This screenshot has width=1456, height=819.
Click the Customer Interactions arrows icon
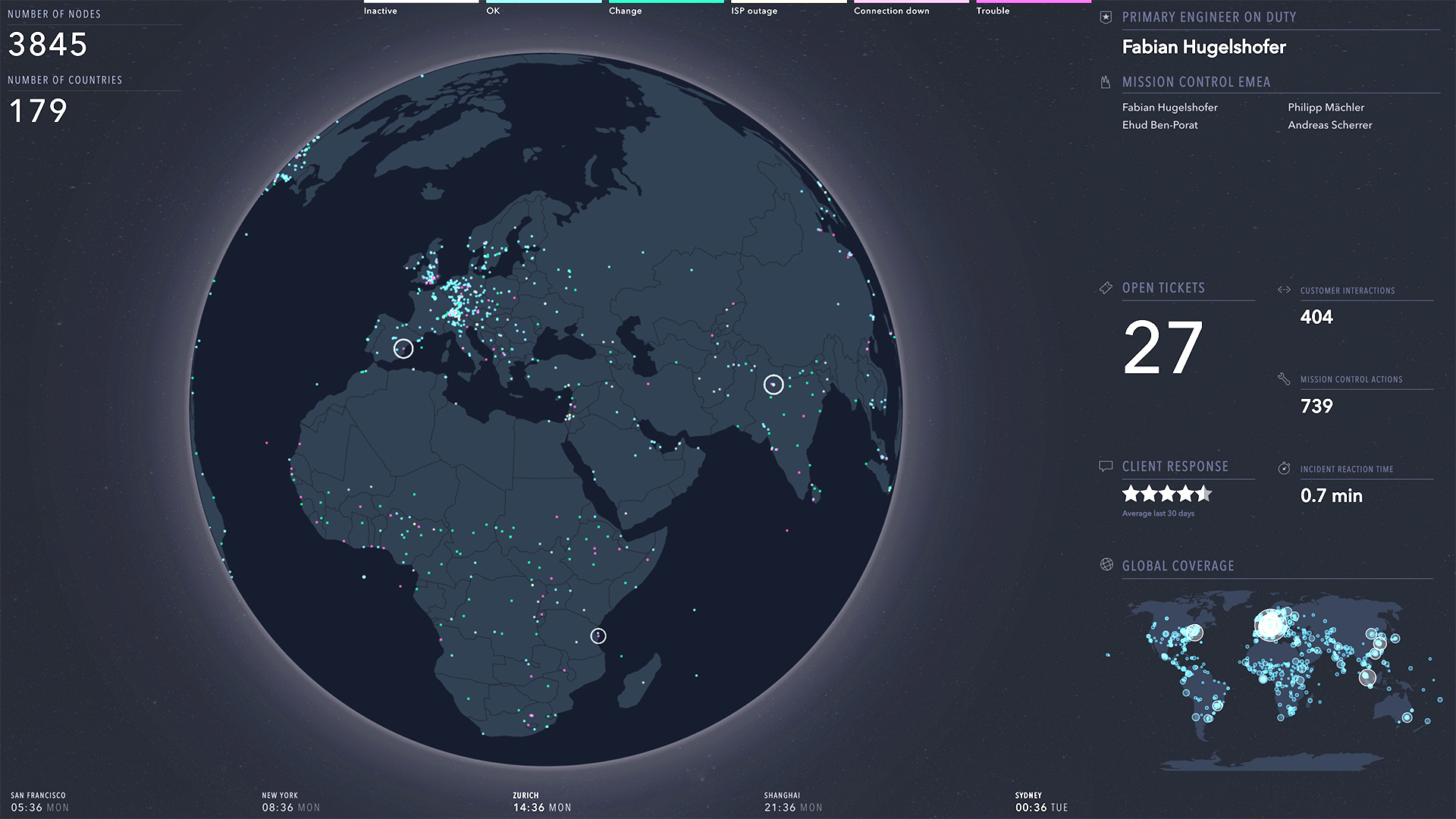(1284, 290)
